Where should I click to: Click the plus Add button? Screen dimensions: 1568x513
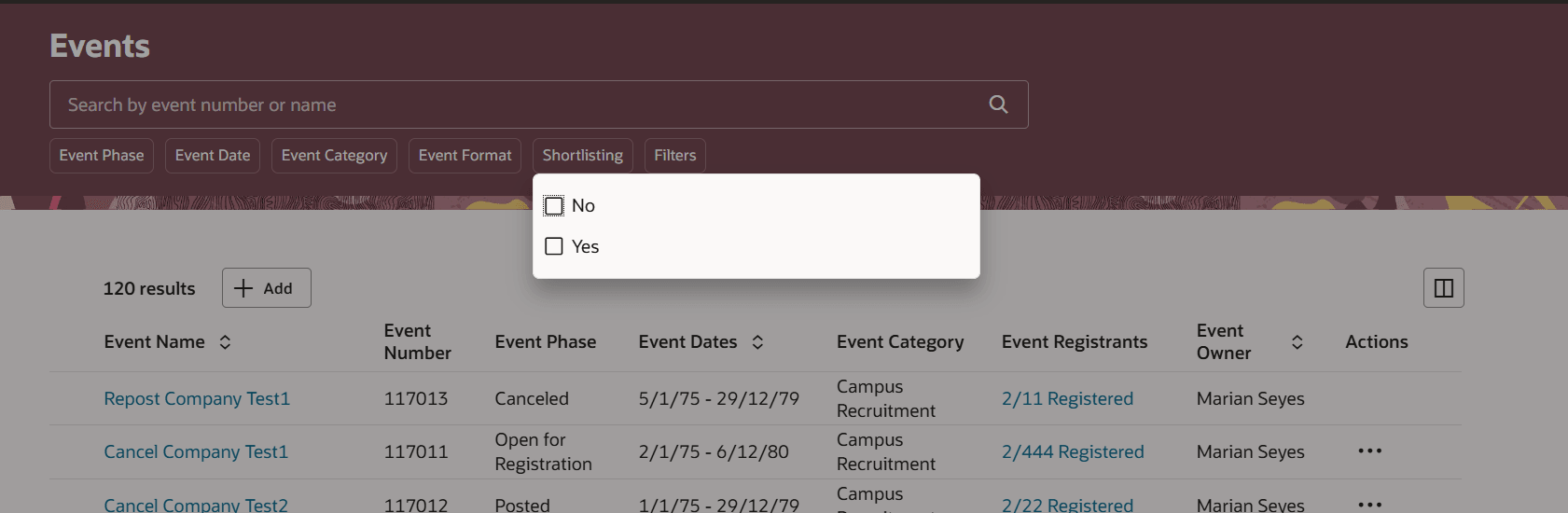click(266, 288)
